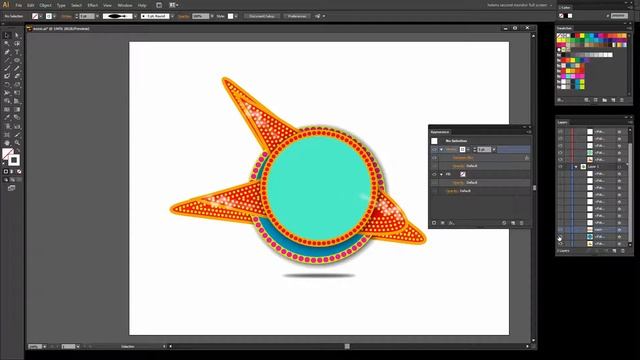Collapse the Layer 1 disclosure triangle
Screen dimensions: 640x360
click(576, 167)
